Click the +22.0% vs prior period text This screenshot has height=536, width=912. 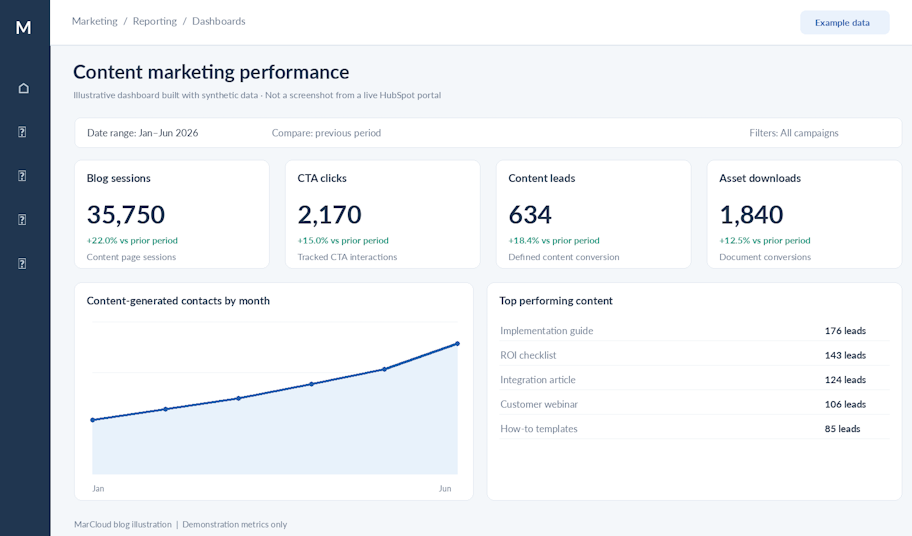[132, 240]
